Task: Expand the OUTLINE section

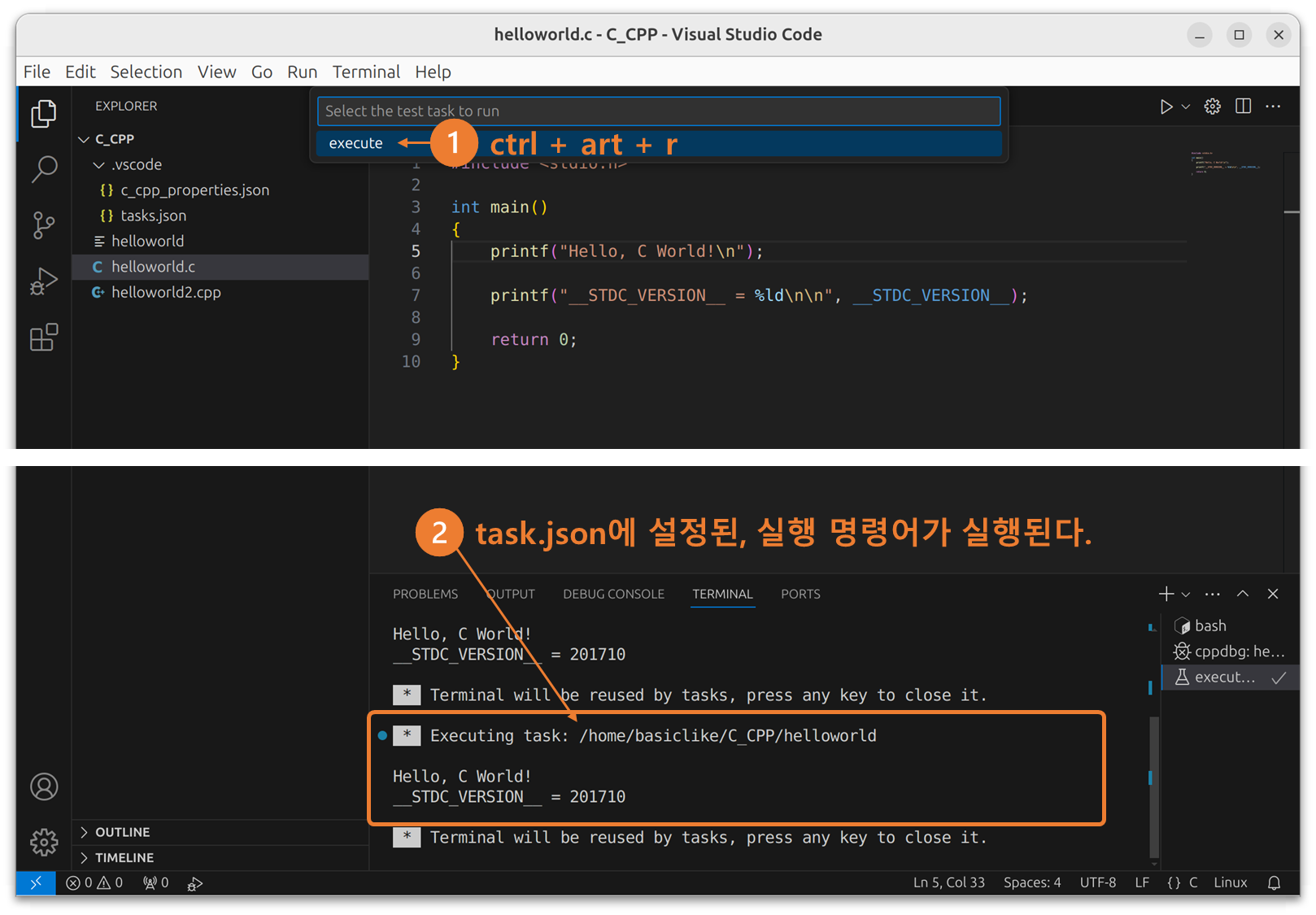Action: 220,832
